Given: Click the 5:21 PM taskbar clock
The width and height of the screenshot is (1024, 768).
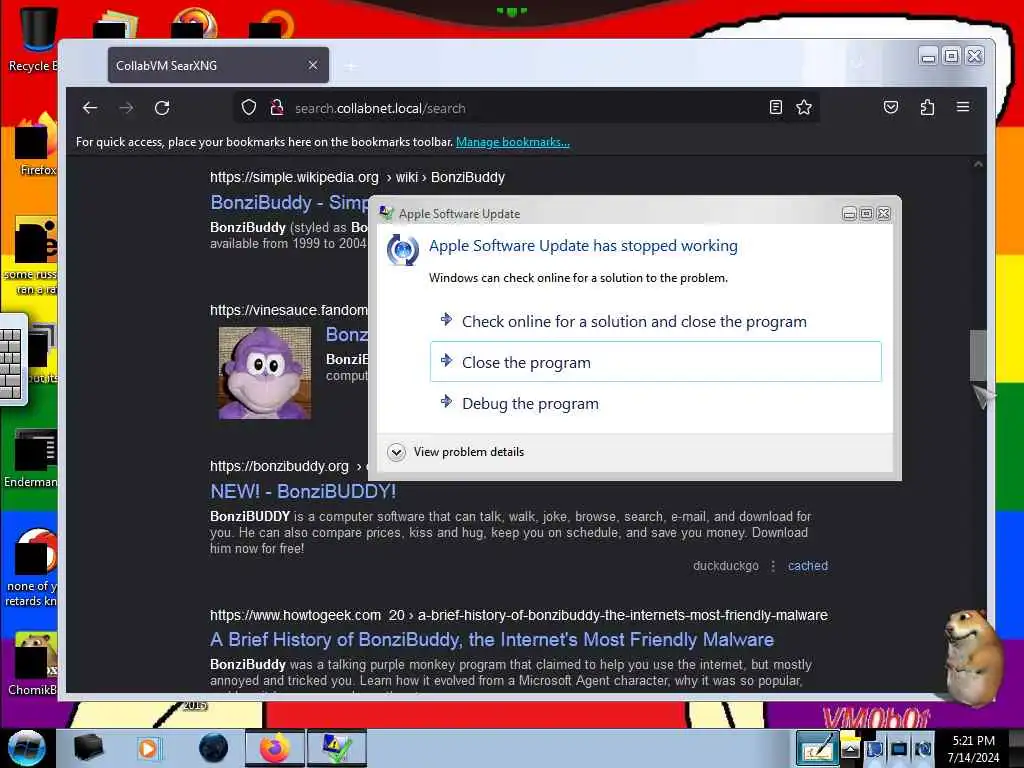Looking at the screenshot, I should (x=973, y=749).
